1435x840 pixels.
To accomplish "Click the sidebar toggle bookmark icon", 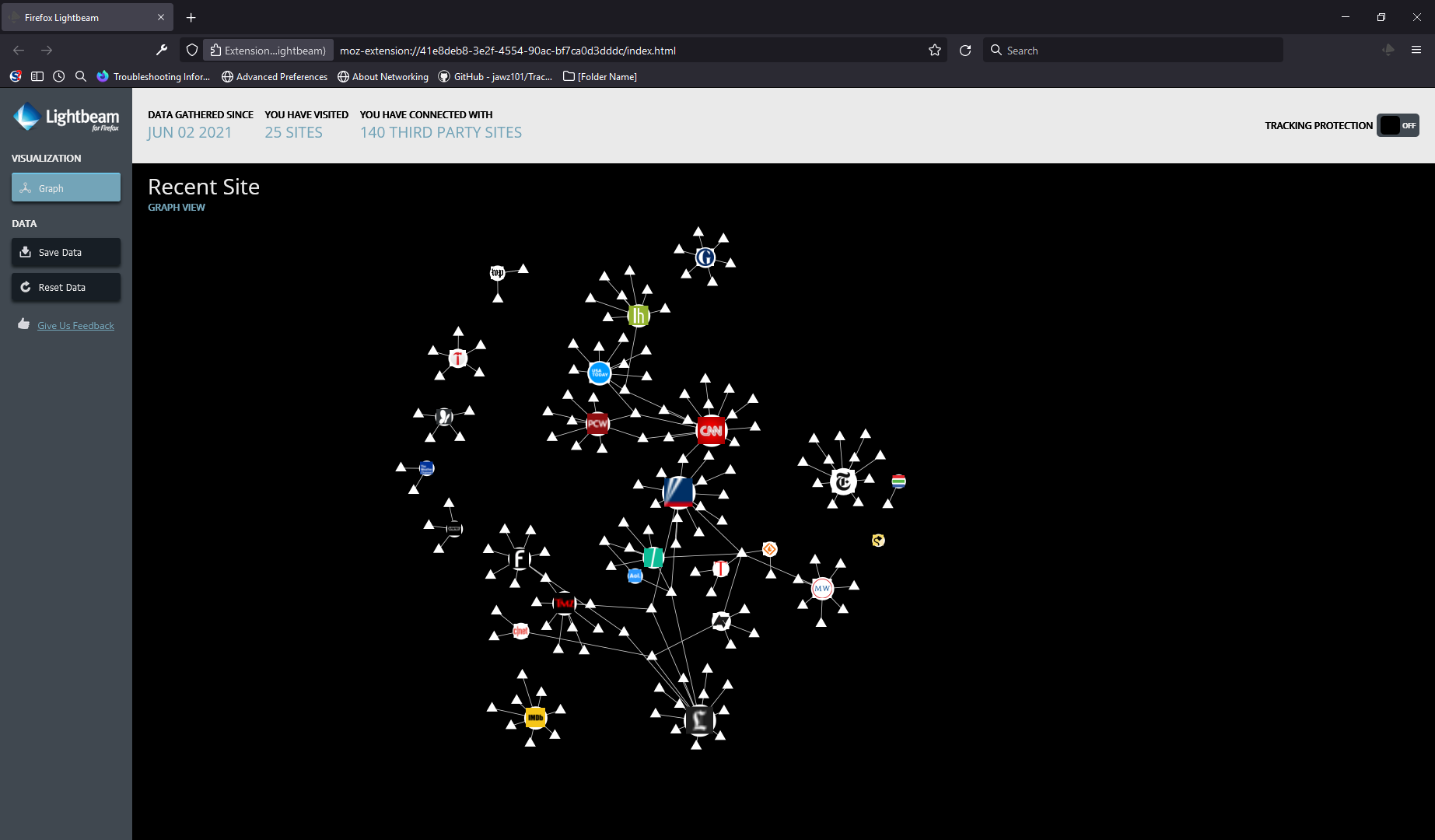I will point(37,76).
